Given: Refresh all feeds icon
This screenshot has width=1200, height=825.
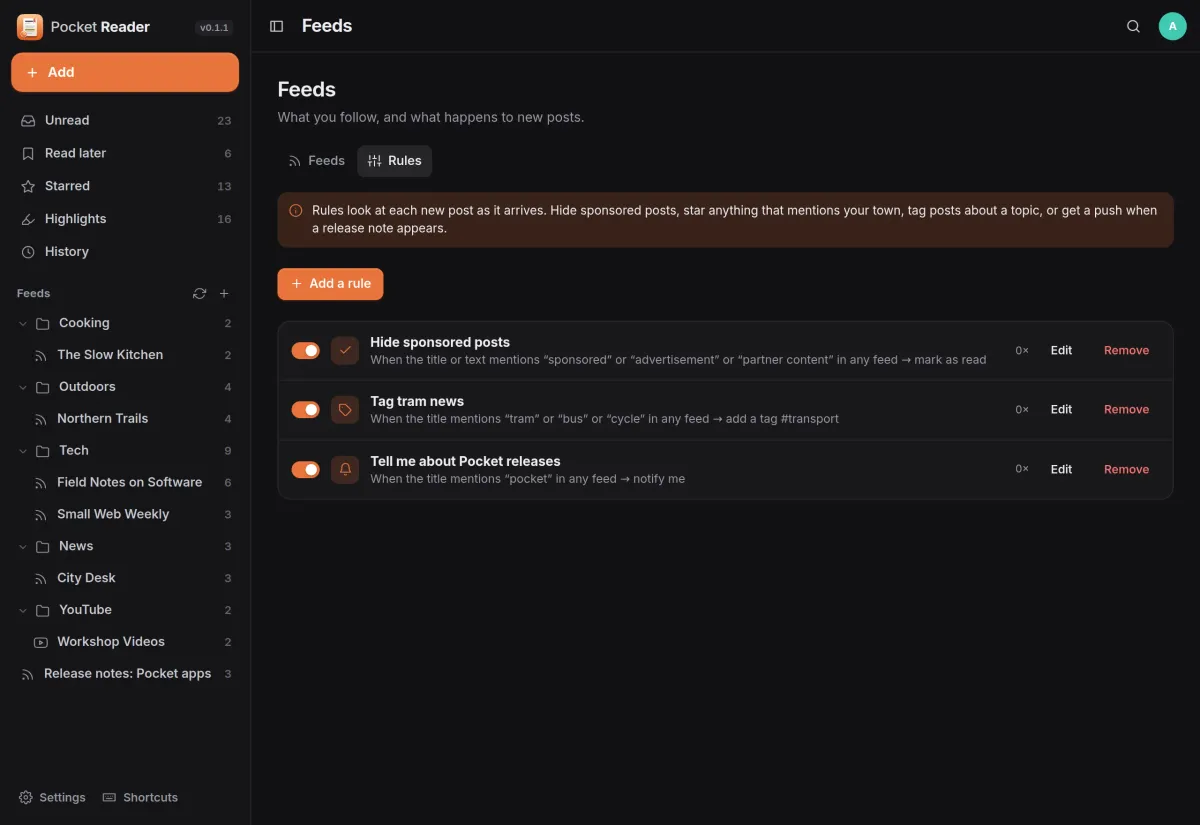Looking at the screenshot, I should coord(199,293).
